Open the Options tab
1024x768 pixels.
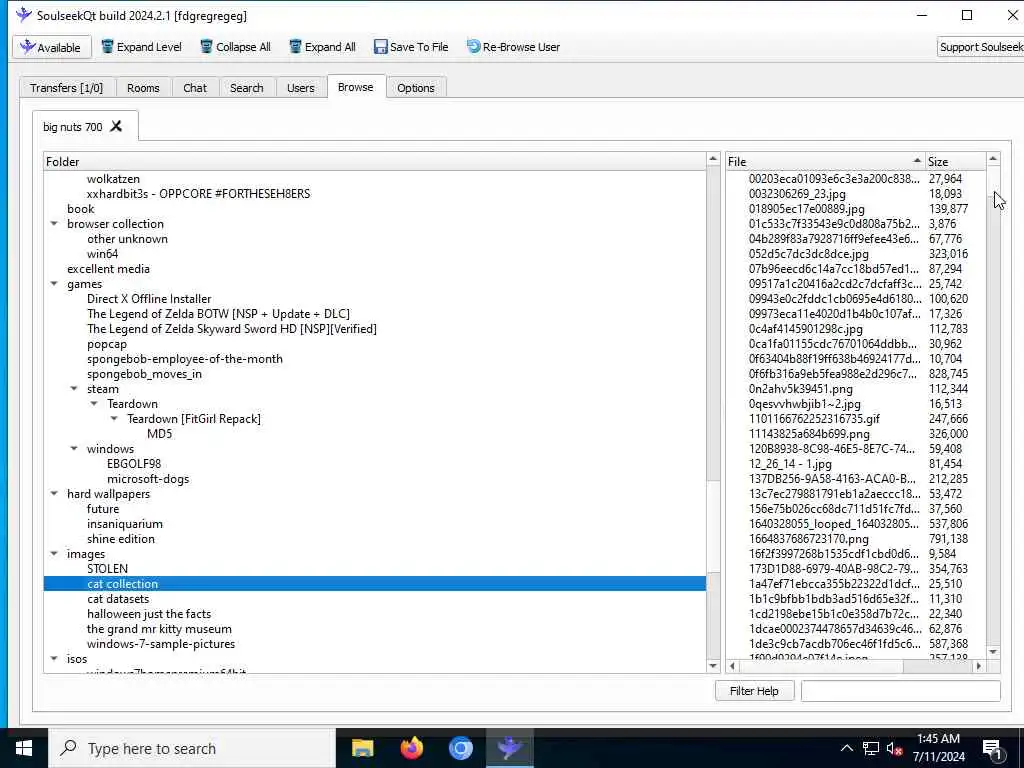click(x=415, y=88)
